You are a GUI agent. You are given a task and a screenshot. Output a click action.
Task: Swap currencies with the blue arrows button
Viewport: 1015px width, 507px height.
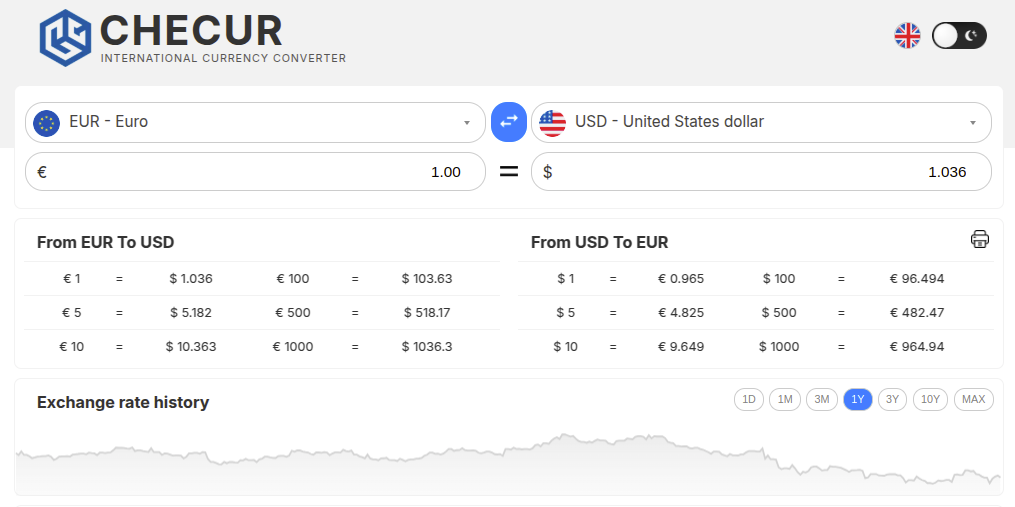click(509, 122)
